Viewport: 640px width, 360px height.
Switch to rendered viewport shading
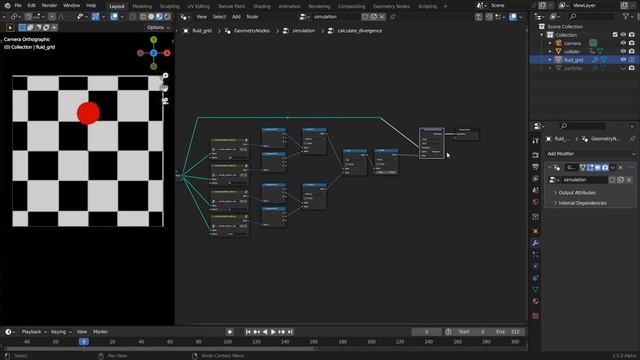click(x=167, y=17)
